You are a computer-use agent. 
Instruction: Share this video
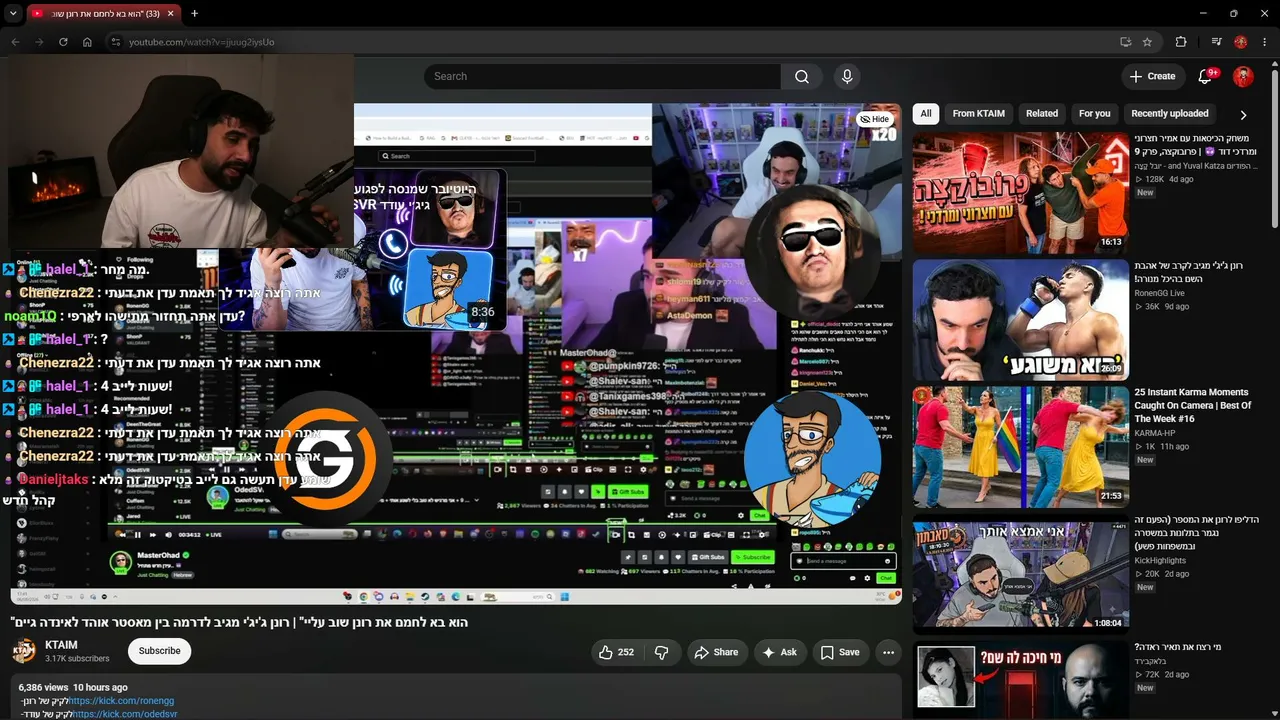tap(716, 652)
